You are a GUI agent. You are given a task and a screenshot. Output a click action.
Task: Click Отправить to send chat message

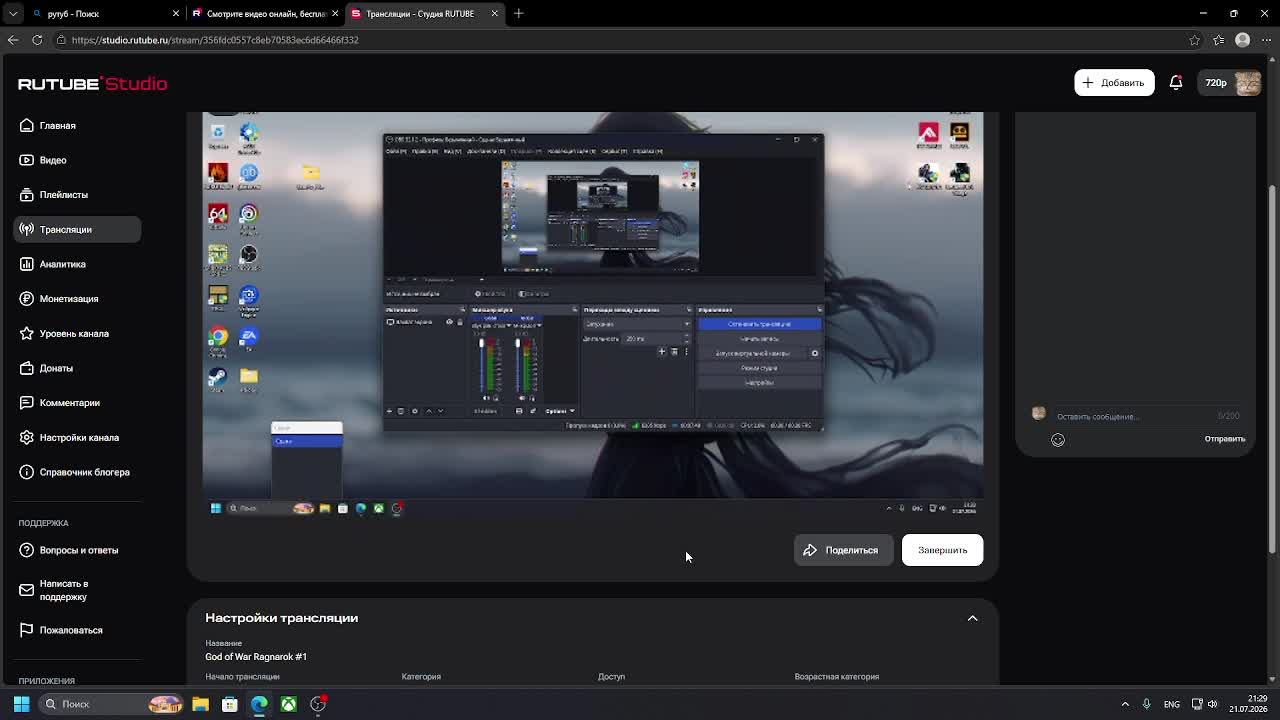(1224, 439)
